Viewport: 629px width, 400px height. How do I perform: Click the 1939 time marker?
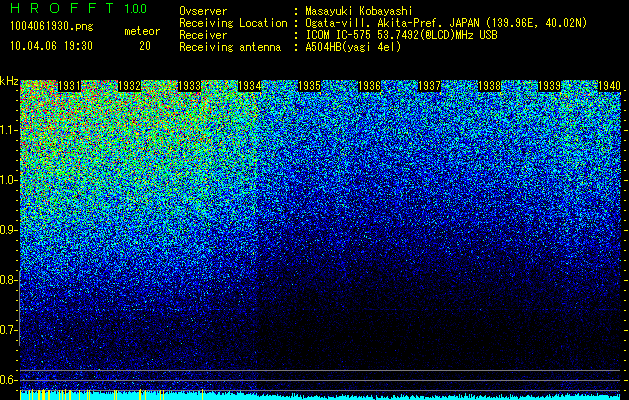550,86
